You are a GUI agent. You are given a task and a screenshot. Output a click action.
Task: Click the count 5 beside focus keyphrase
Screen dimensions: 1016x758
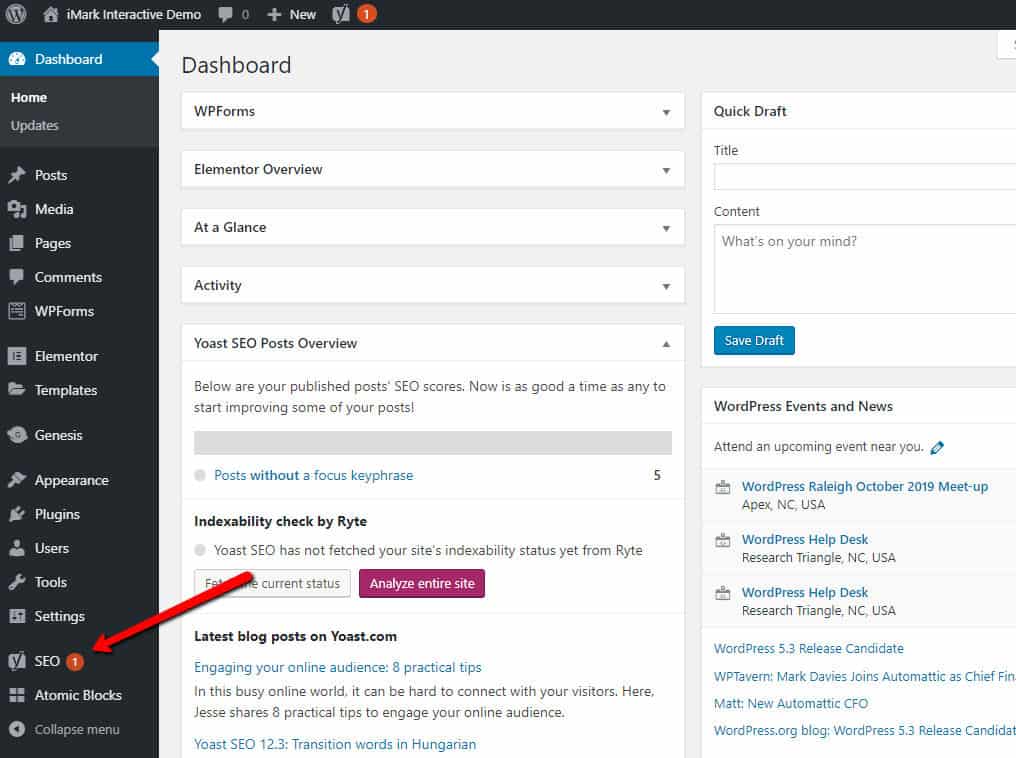657,475
